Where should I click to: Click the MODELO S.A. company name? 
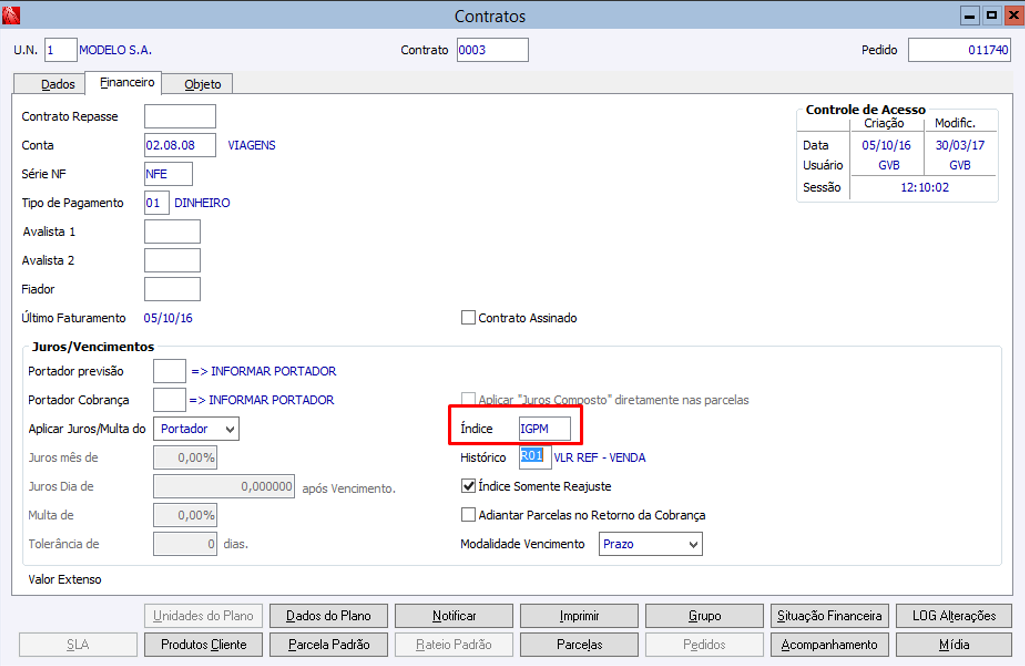click(x=116, y=50)
